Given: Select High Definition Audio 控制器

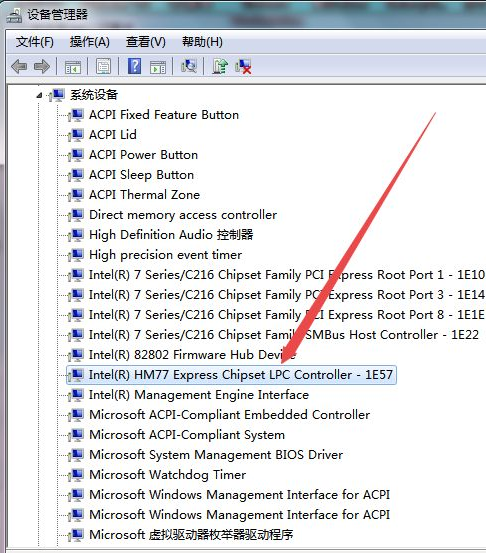Looking at the screenshot, I should (171, 235).
